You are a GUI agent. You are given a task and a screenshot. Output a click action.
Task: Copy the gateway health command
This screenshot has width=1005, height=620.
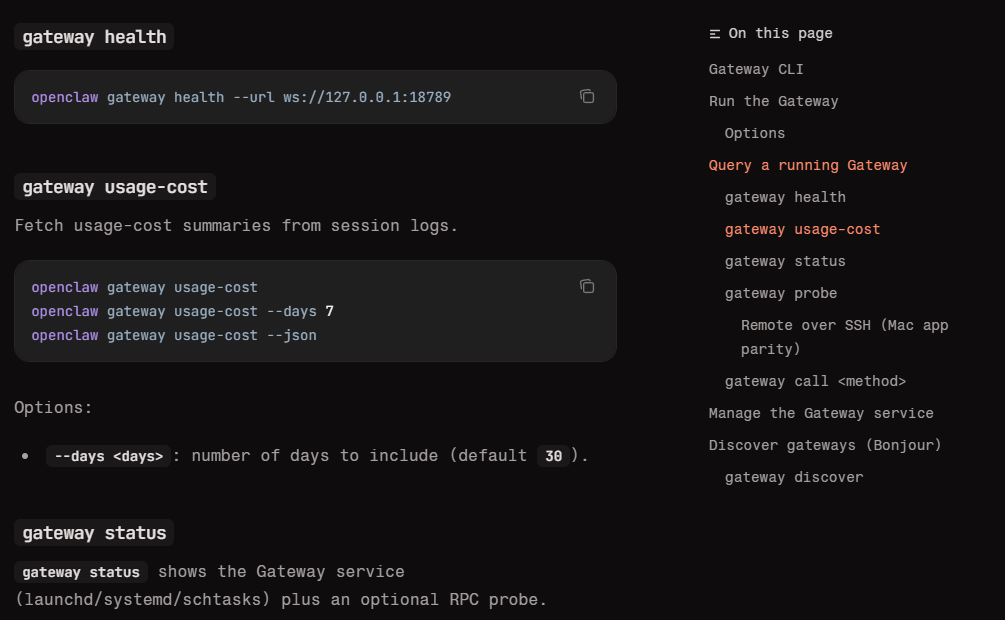coord(587,96)
